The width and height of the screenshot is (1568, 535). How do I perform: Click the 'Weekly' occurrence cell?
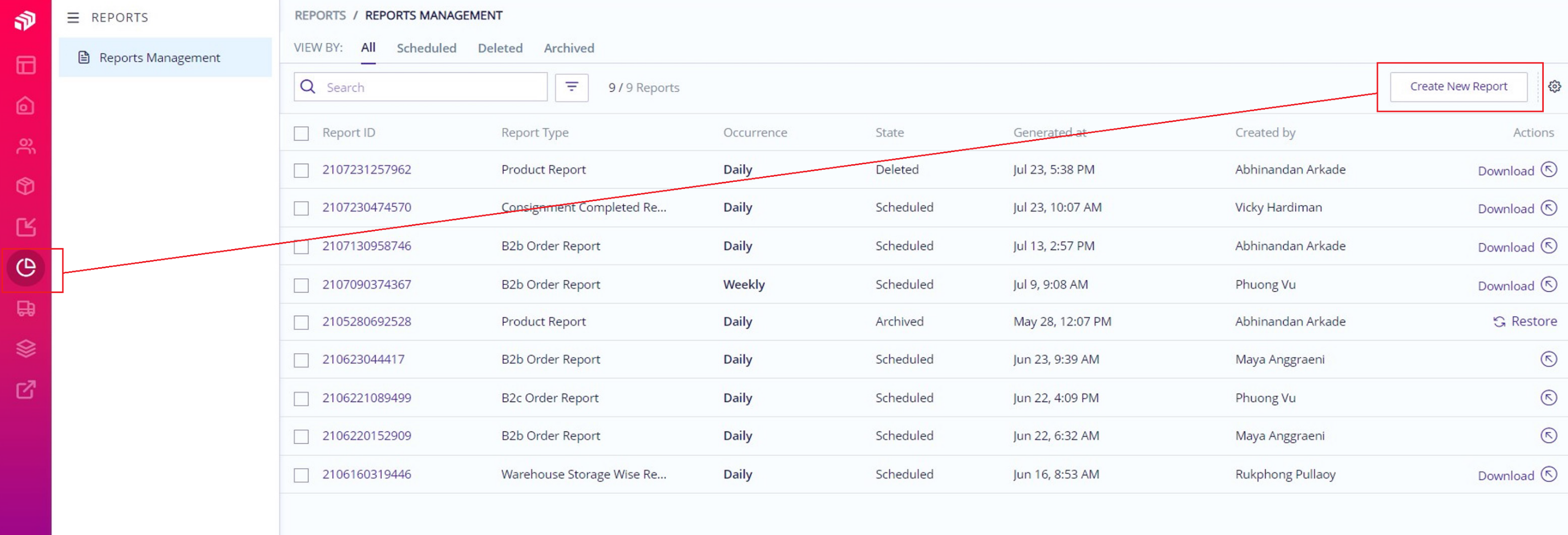click(744, 284)
